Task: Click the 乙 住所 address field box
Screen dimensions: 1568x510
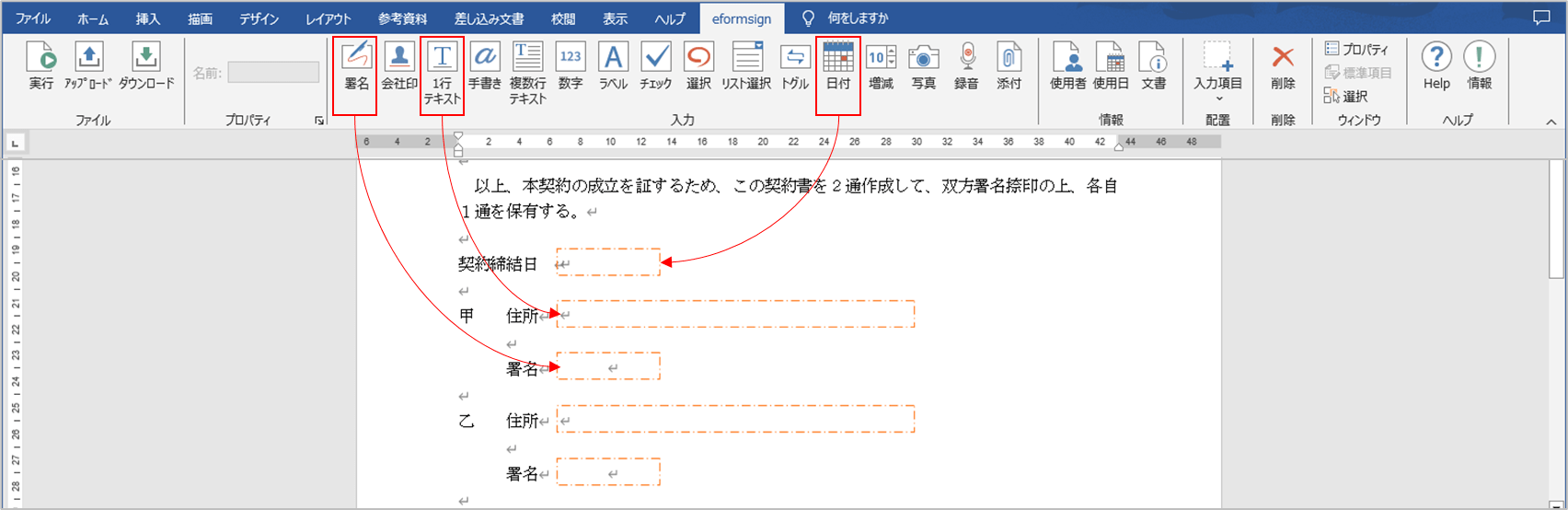Action: [x=735, y=419]
